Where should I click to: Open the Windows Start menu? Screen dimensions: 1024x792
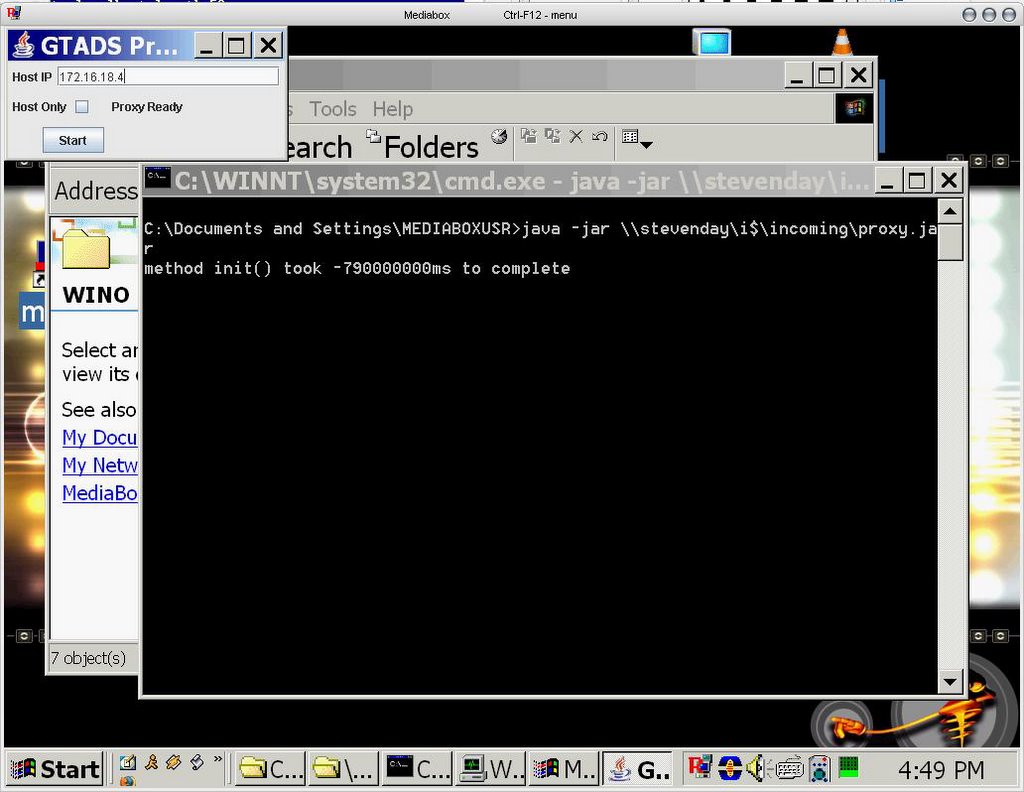pos(55,768)
